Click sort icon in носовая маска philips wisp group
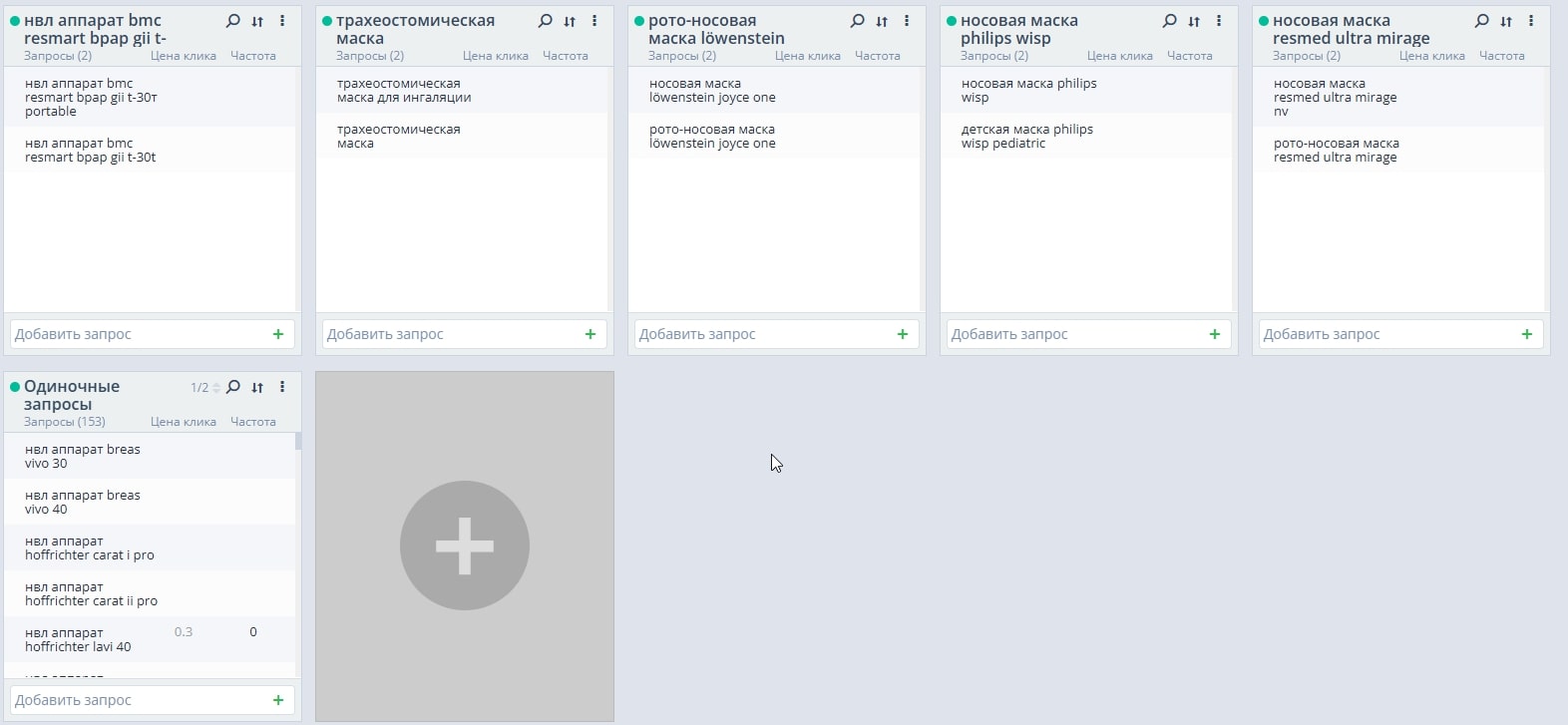The height and width of the screenshot is (725, 1568). (1194, 21)
